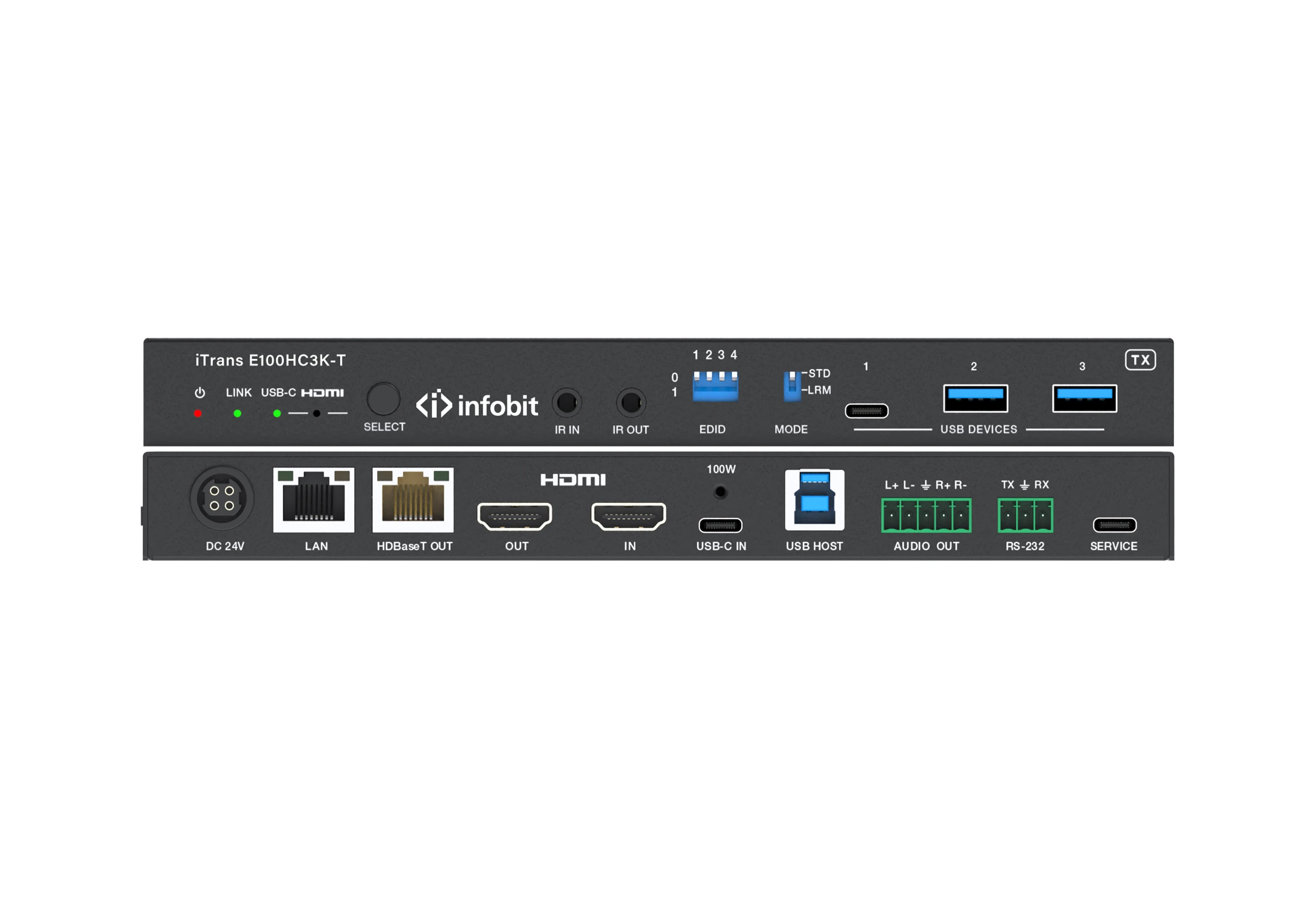Screen dimensions: 1316x899
Task: Select the LAN port
Action: click(314, 500)
